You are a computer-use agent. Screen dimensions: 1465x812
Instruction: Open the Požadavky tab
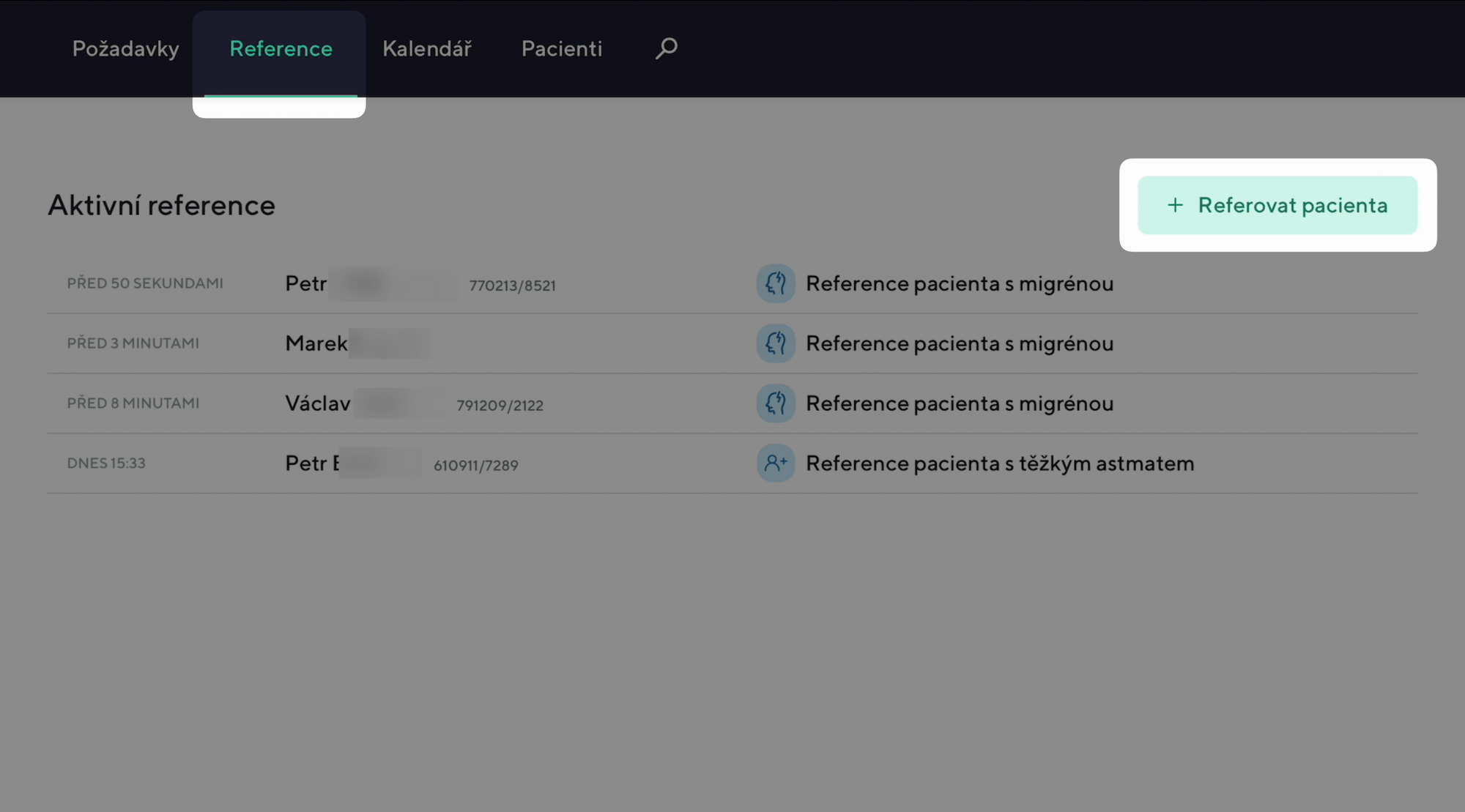[125, 48]
